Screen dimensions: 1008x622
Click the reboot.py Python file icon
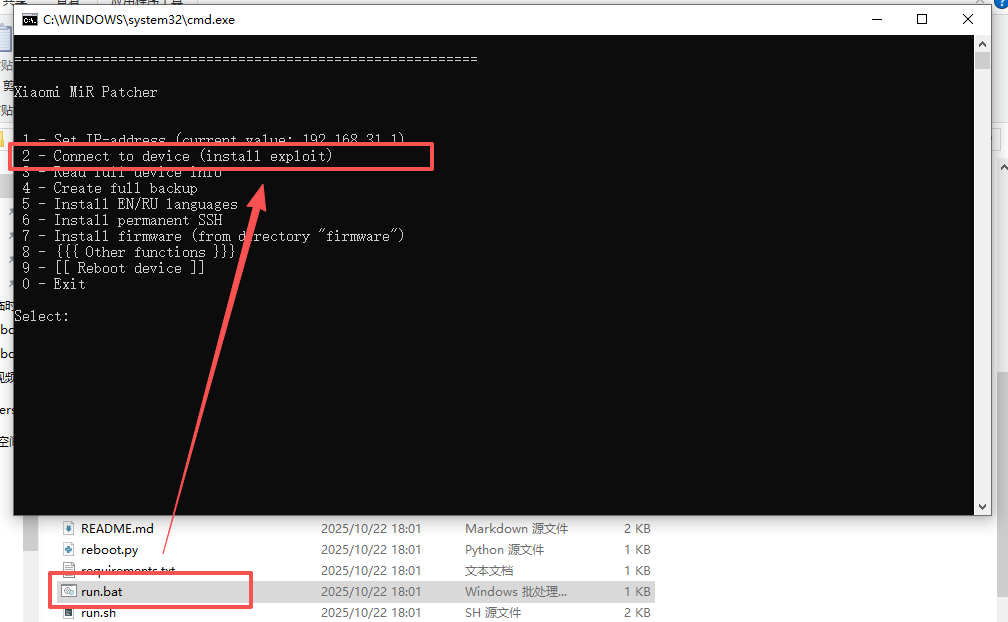pyautogui.click(x=68, y=549)
